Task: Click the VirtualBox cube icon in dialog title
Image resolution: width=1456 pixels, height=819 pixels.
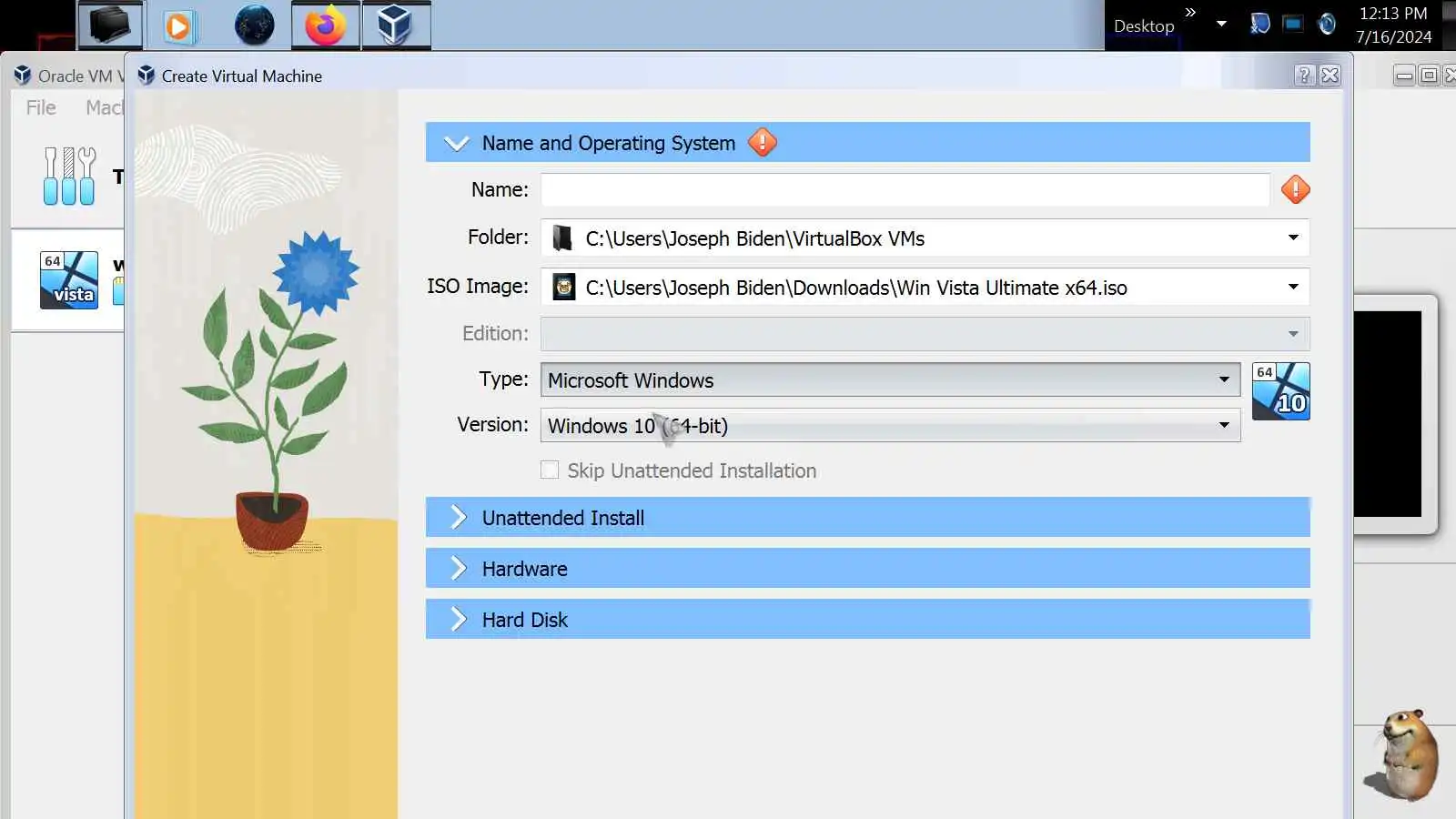Action: click(x=146, y=76)
